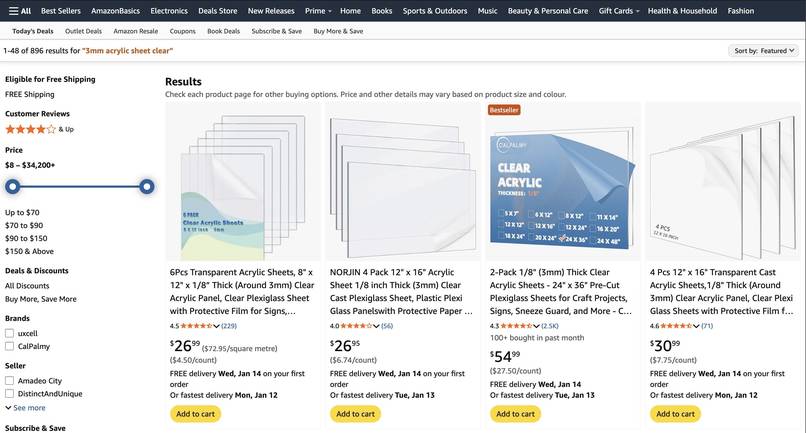Open (71) reviews count link
The height and width of the screenshot is (433, 806).
pos(707,326)
